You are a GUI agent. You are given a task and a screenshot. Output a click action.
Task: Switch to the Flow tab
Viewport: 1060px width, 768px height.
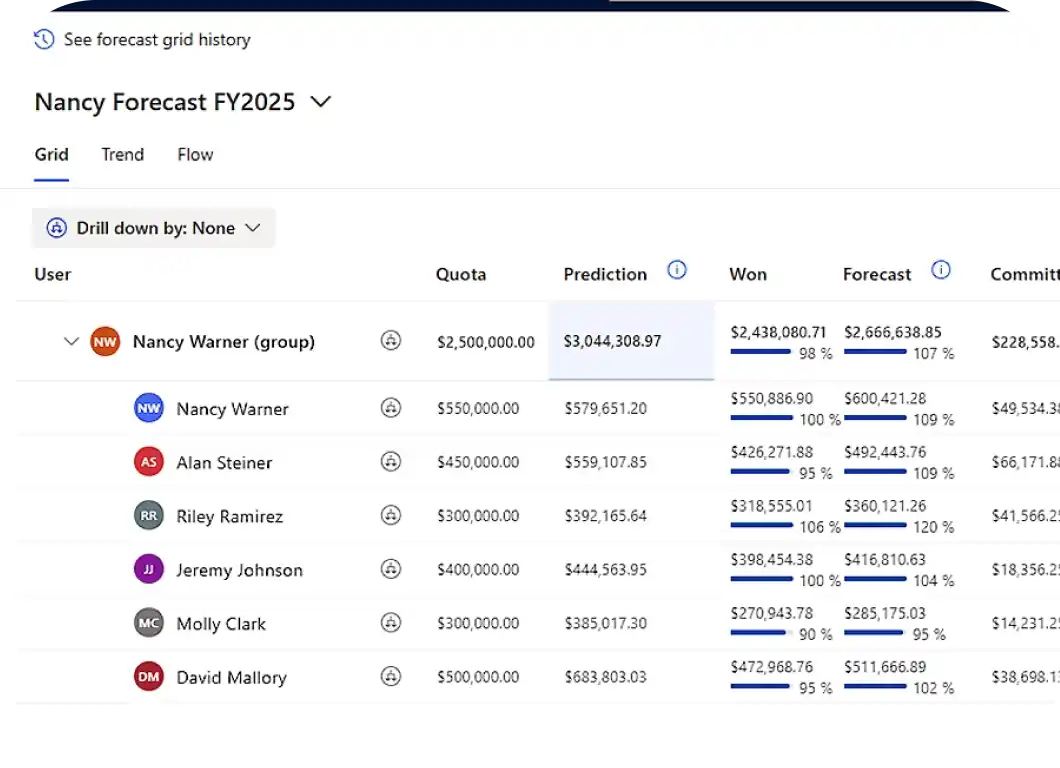(195, 155)
